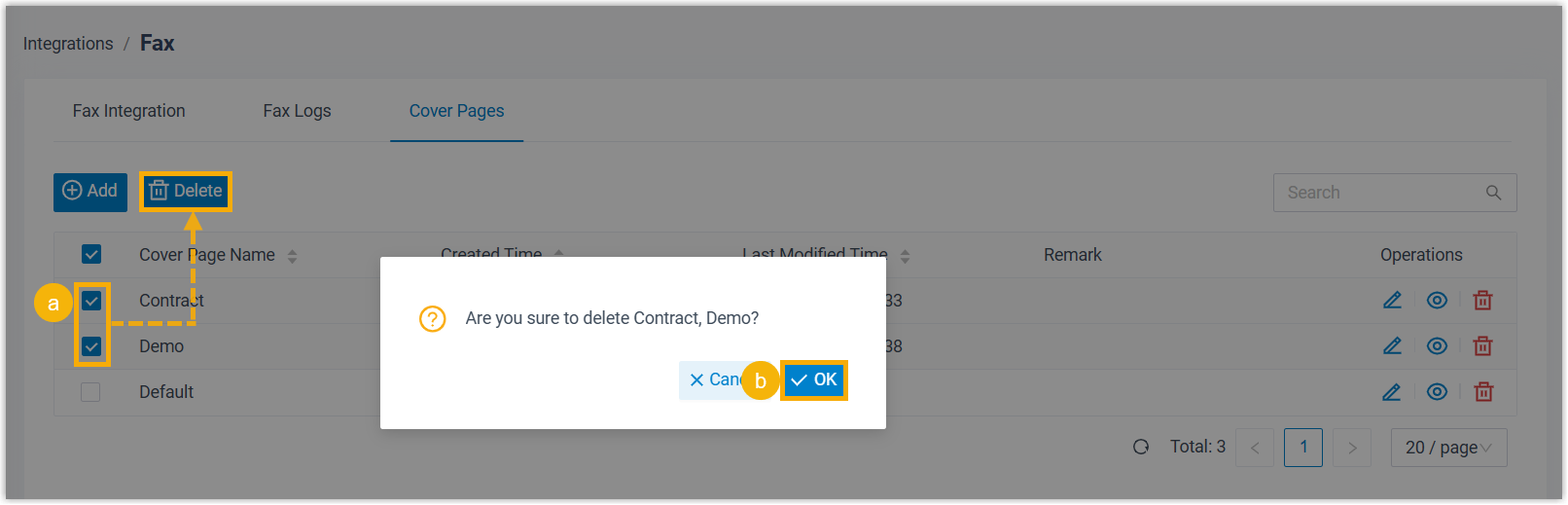Open the 20 / page size dropdown
Screen dimensions: 1568x505
1448,448
